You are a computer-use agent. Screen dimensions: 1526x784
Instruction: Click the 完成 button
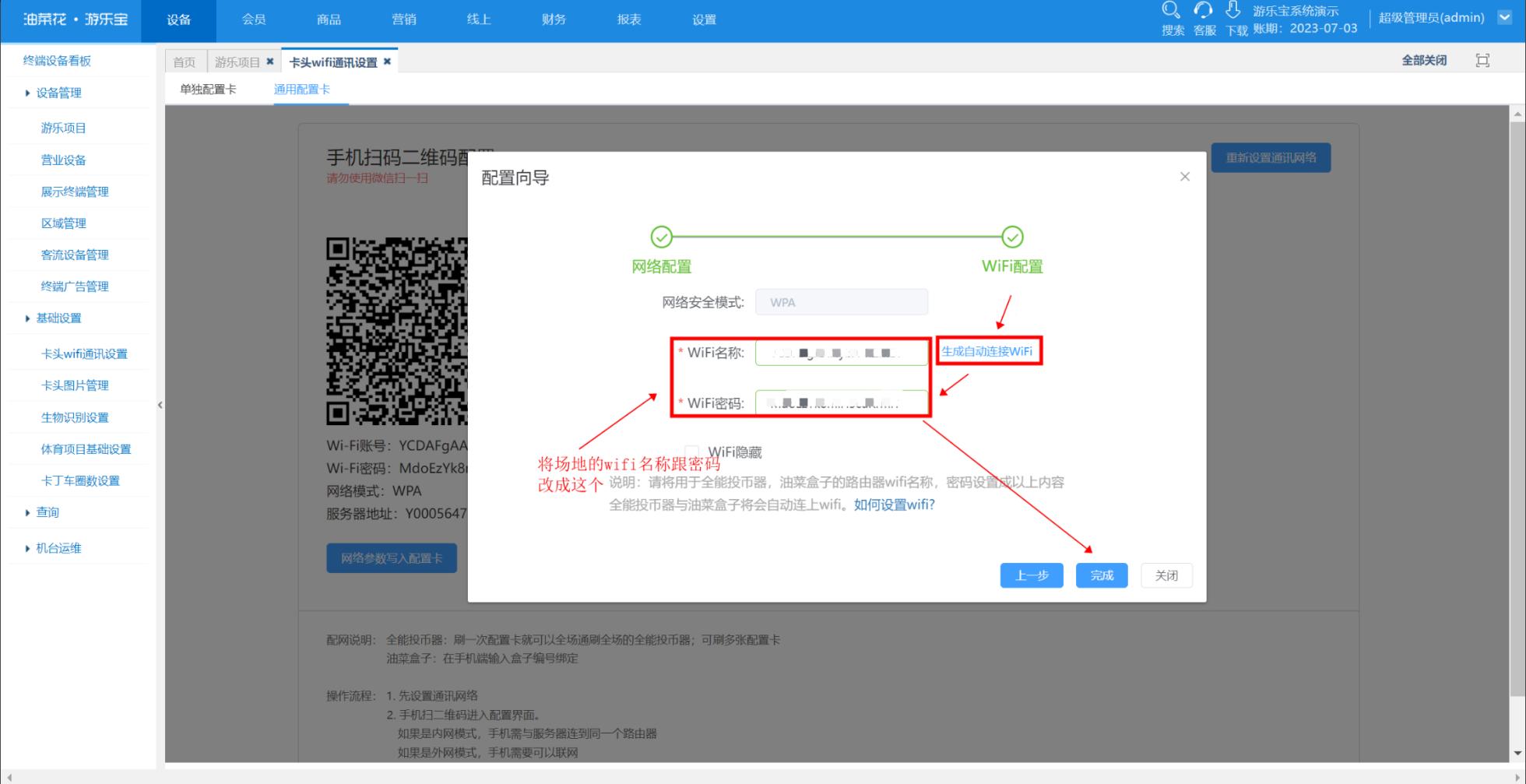click(x=1102, y=575)
